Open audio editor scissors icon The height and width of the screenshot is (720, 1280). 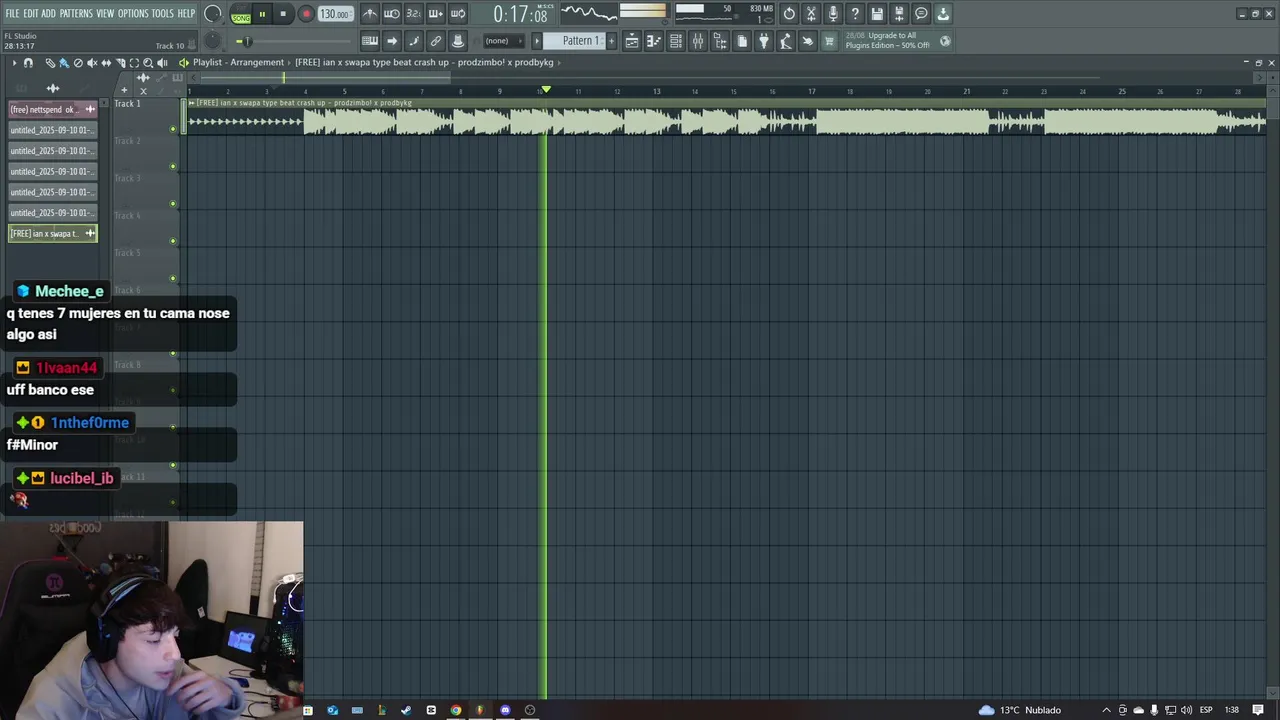811,14
